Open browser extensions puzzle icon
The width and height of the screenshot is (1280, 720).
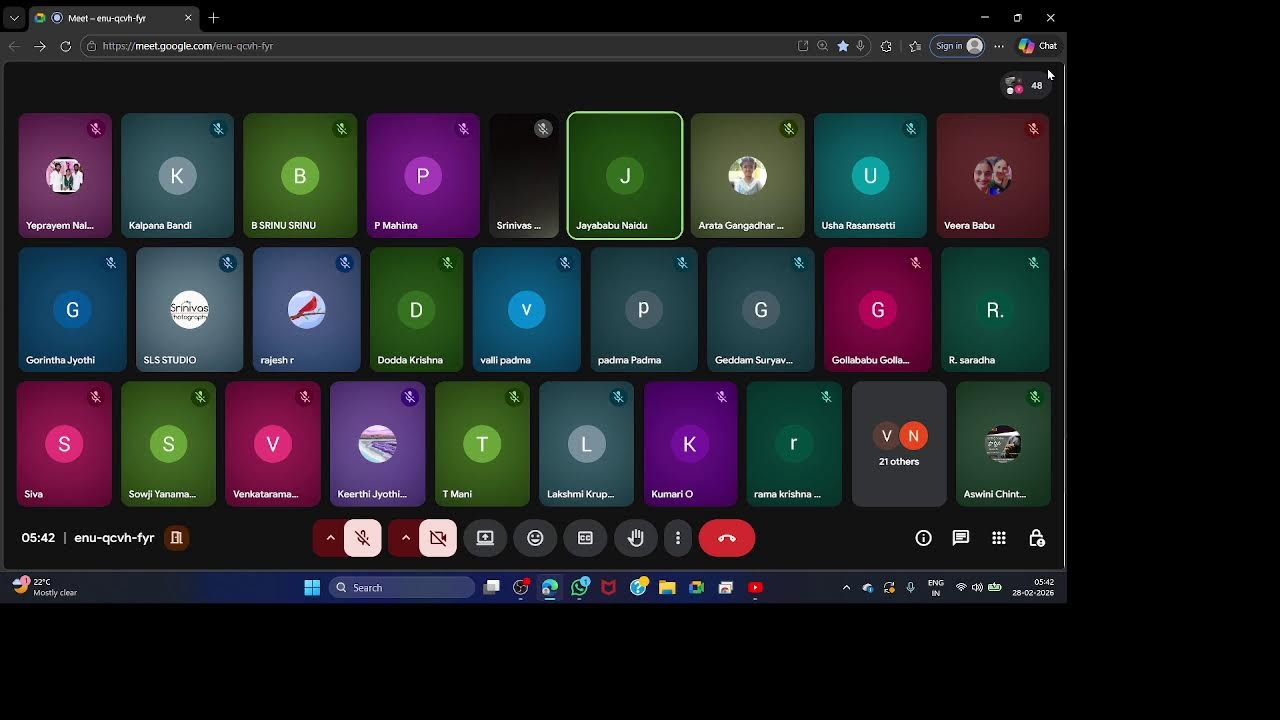(x=886, y=46)
